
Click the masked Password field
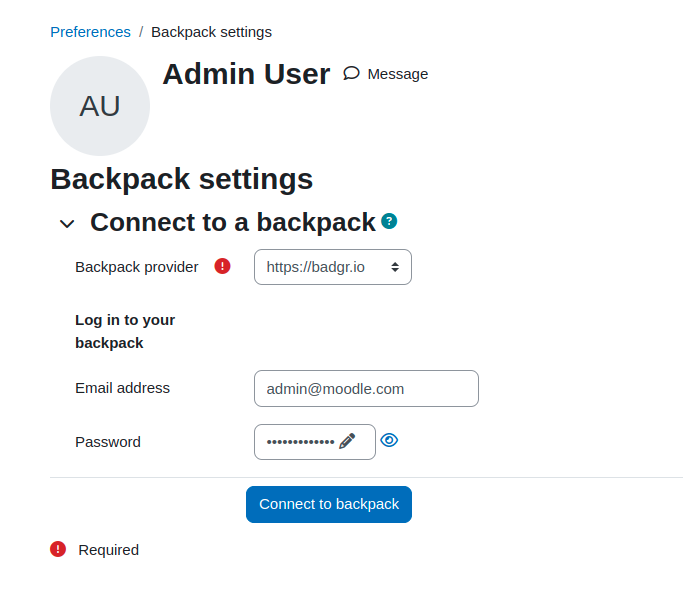click(x=315, y=442)
